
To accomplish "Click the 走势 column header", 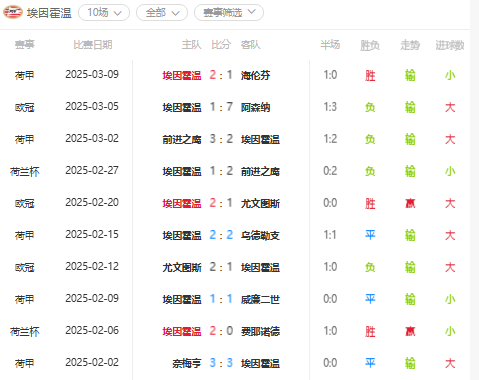I will (410, 45).
